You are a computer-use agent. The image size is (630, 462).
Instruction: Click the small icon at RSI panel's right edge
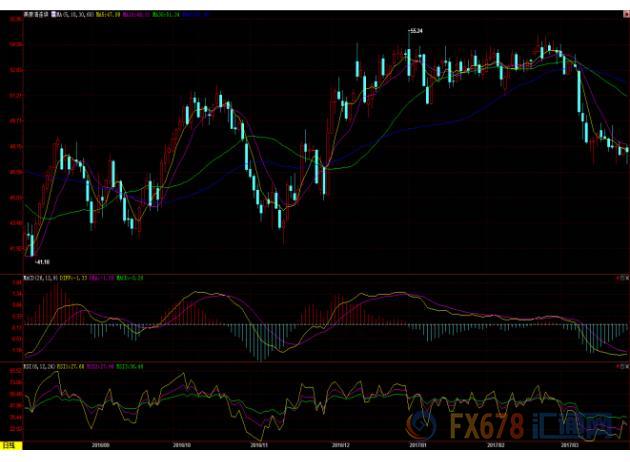coord(622,366)
